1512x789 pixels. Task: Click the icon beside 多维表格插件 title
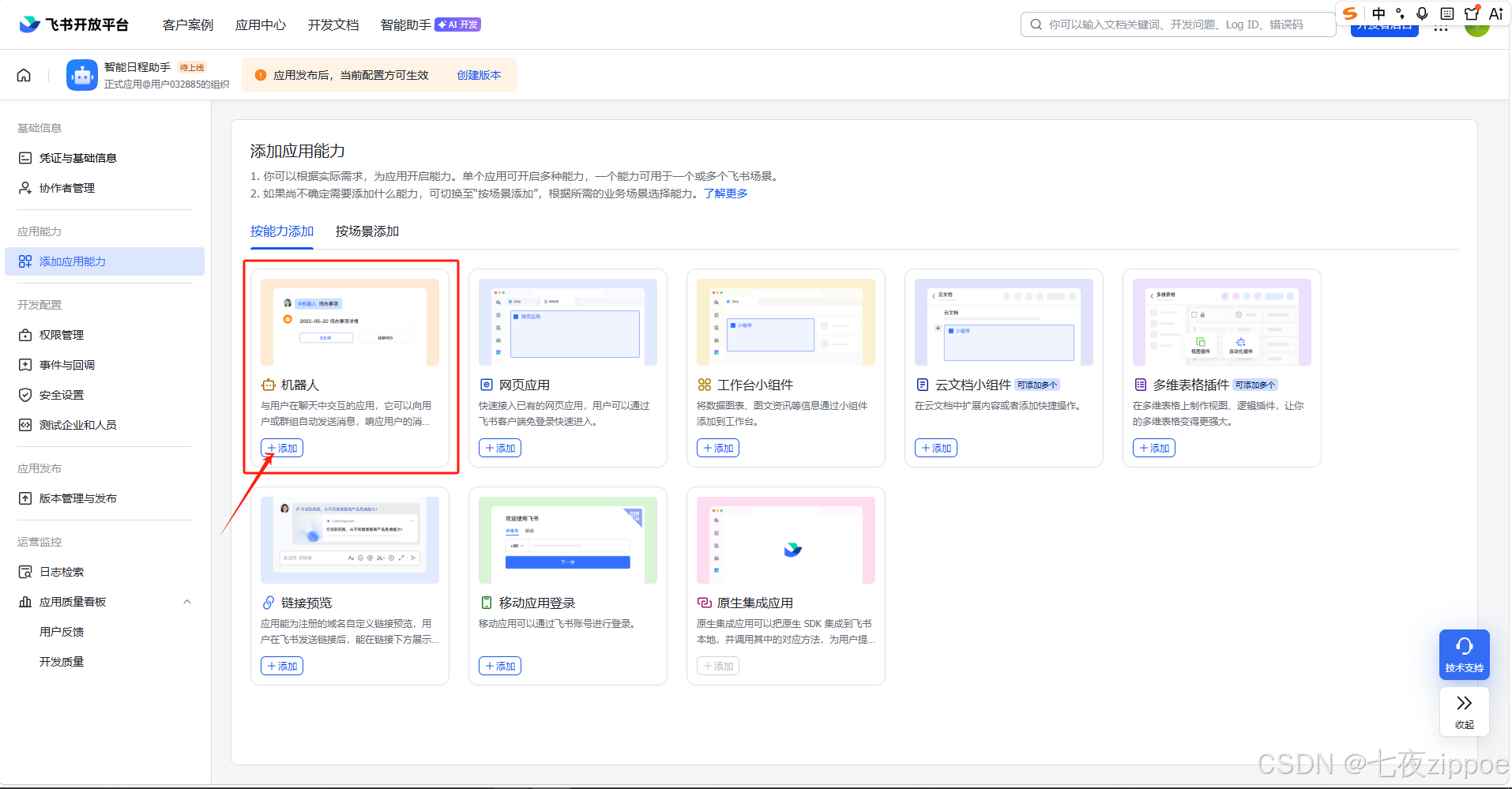1141,385
